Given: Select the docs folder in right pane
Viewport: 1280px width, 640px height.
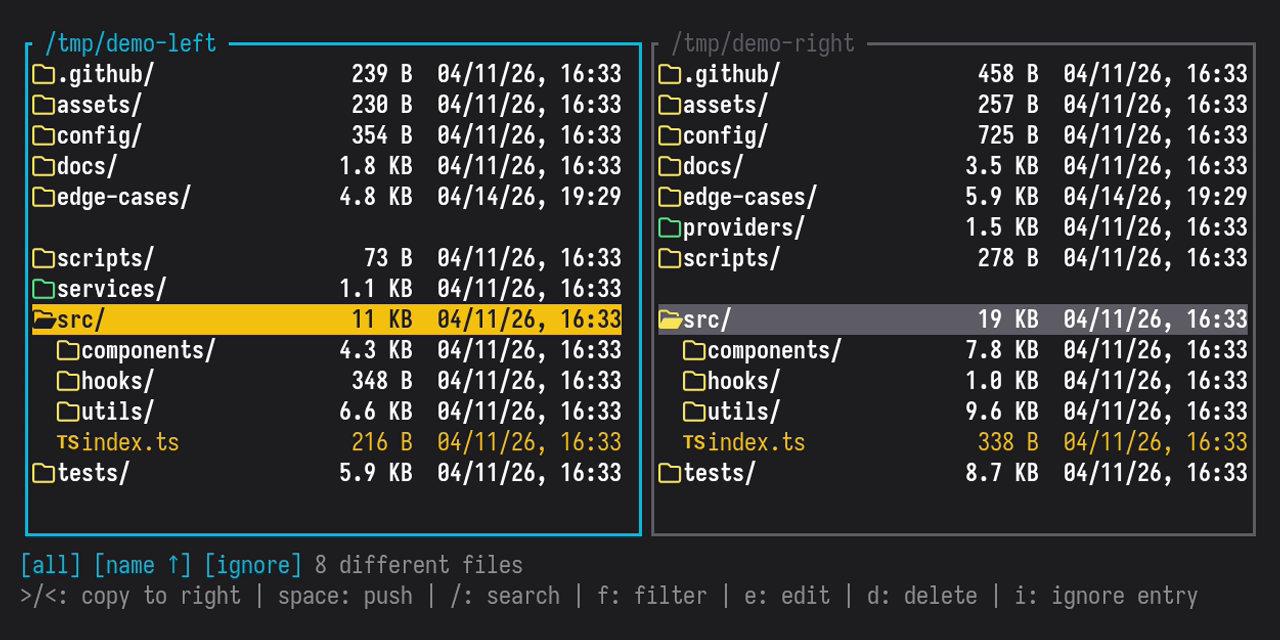Looking at the screenshot, I should point(712,166).
